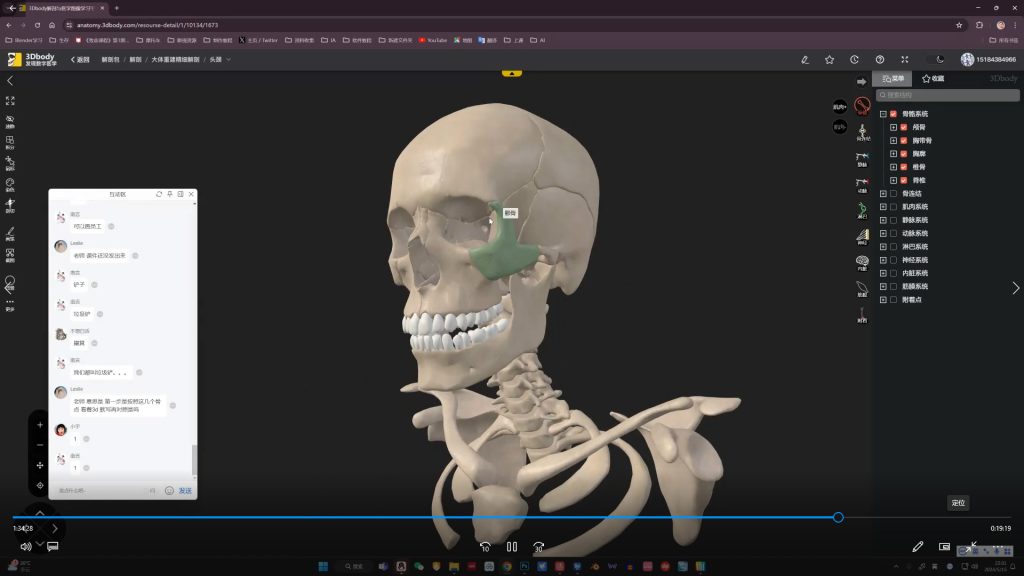Click 发送 to send chat message
Image resolution: width=1024 pixels, height=576 pixels.
185,490
